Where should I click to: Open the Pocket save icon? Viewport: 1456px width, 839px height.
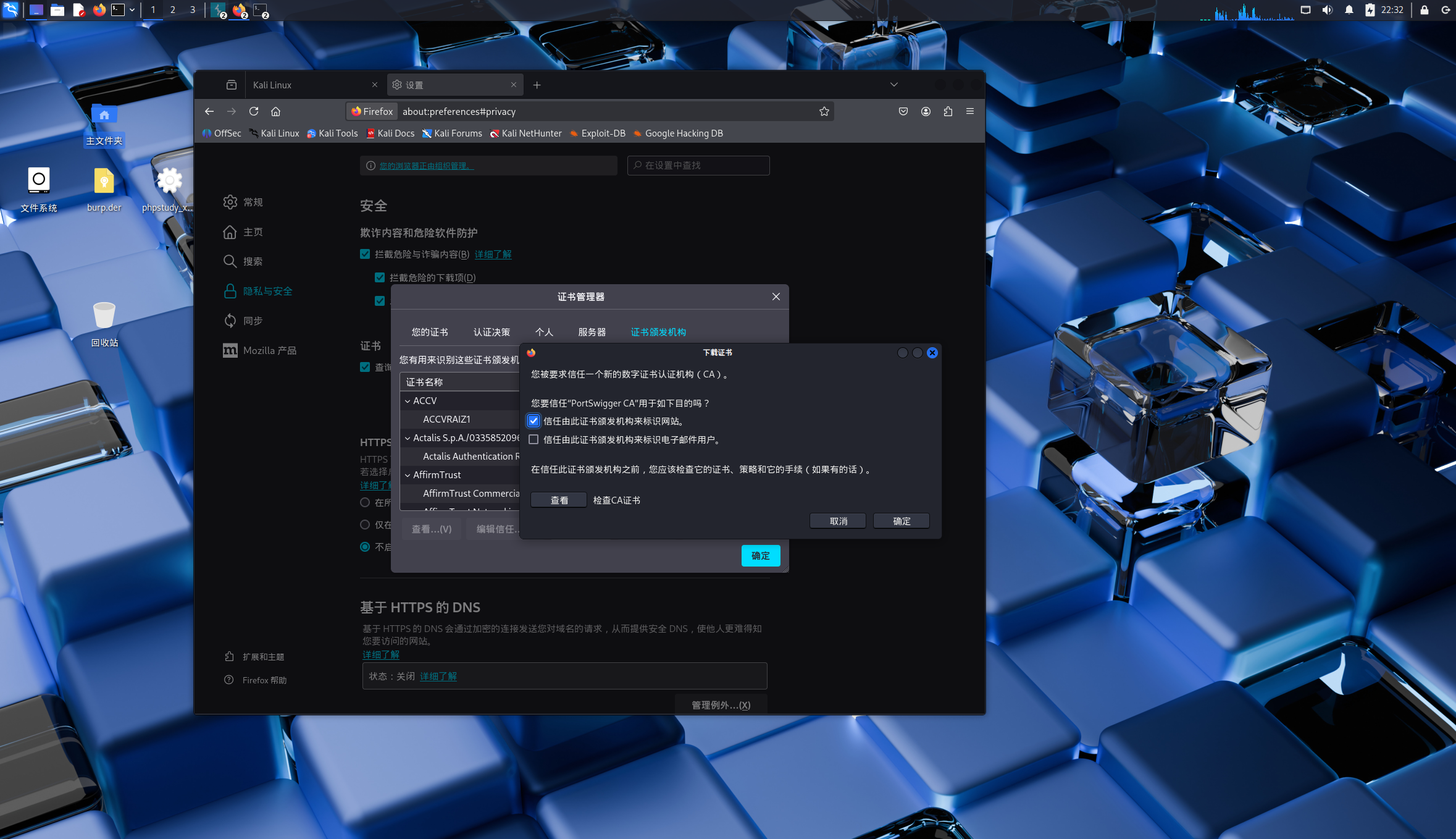pos(903,111)
